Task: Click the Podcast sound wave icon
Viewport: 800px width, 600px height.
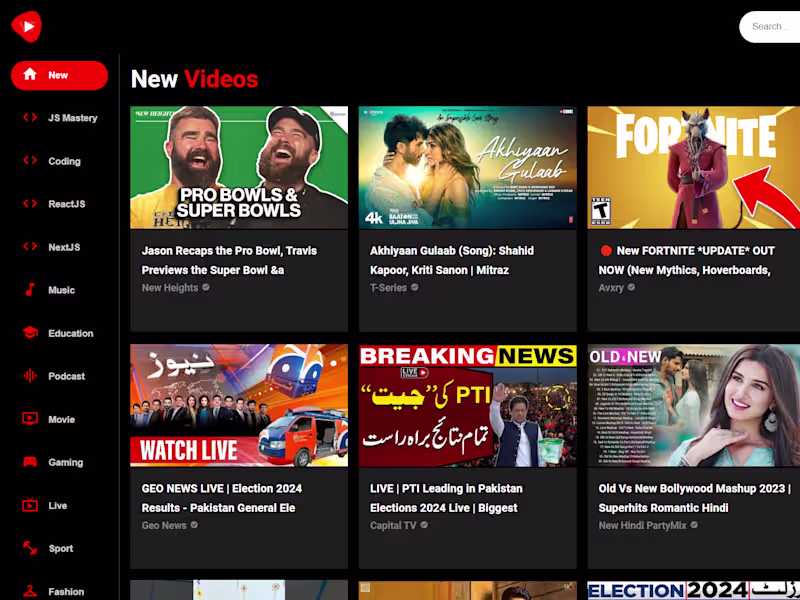Action: (30, 376)
